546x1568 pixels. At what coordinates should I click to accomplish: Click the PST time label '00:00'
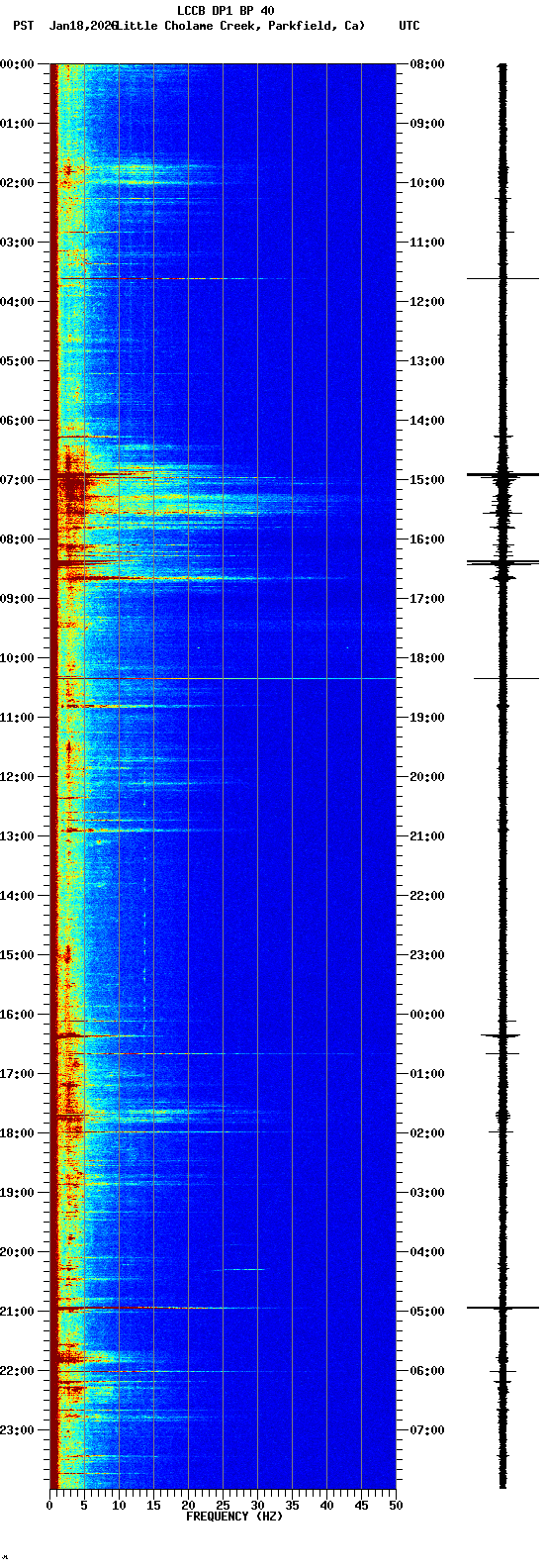(17, 64)
